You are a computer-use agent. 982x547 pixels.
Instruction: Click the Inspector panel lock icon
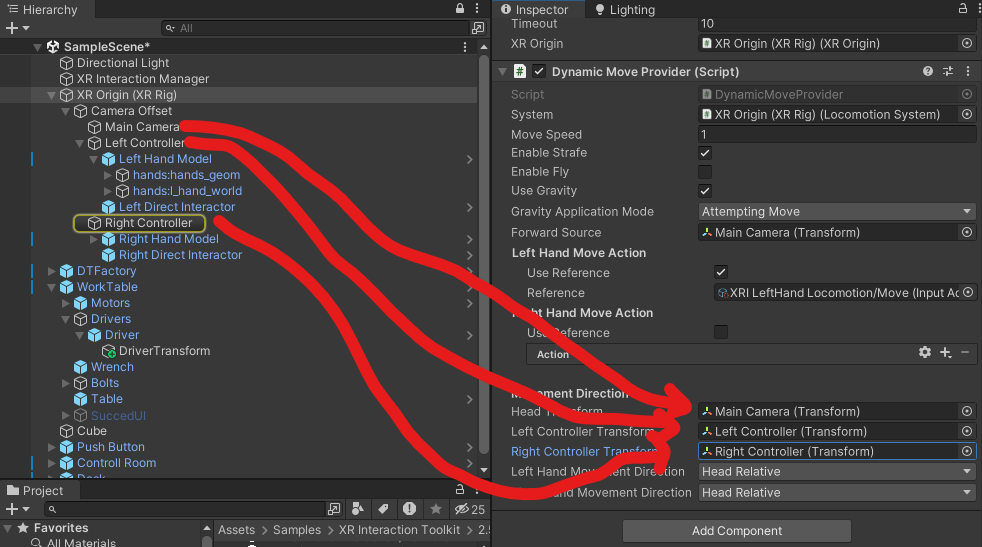963,9
